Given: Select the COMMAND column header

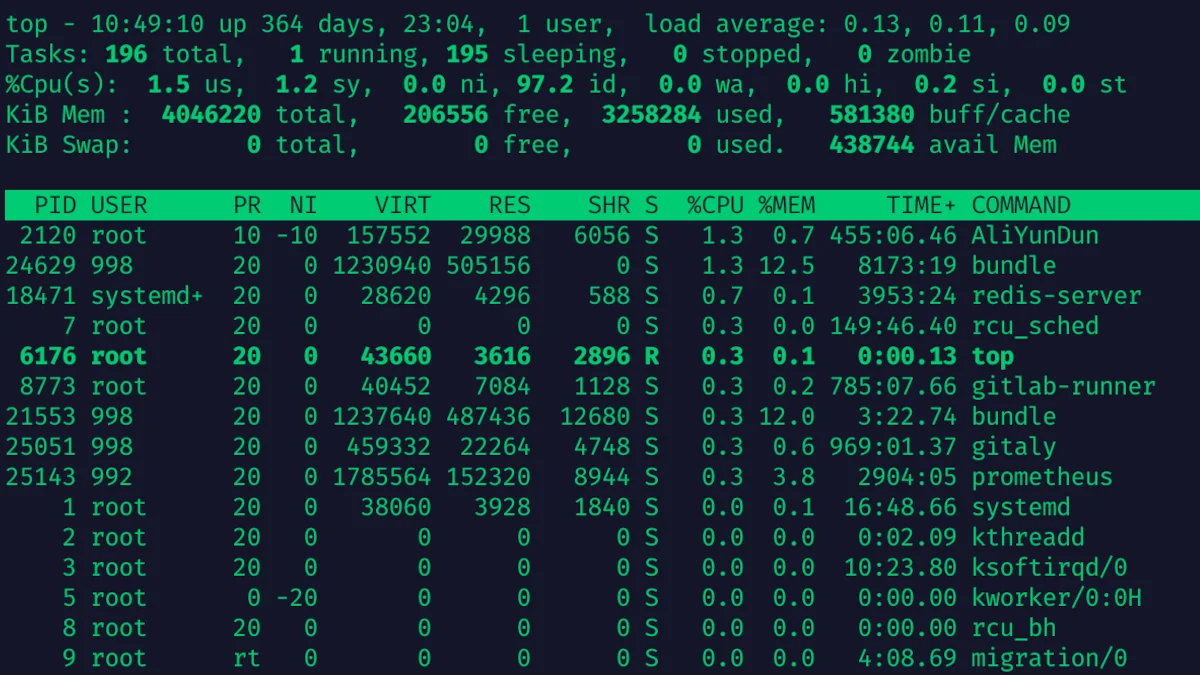Looking at the screenshot, I should click(x=1021, y=205).
